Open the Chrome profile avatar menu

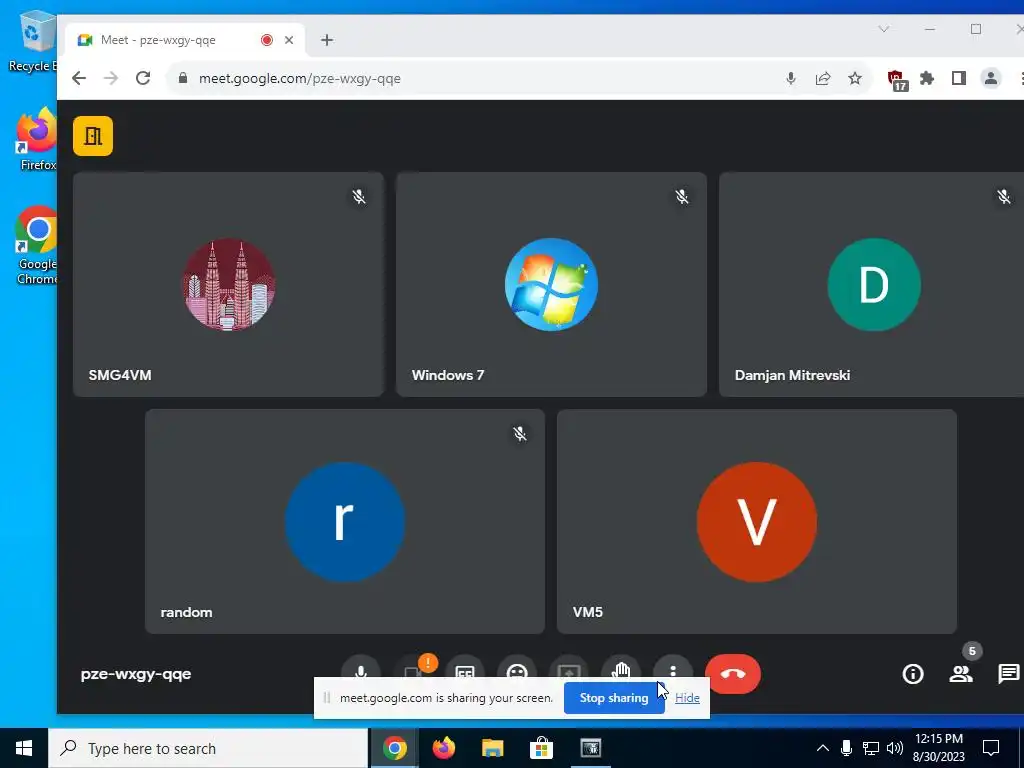pyautogui.click(x=991, y=78)
